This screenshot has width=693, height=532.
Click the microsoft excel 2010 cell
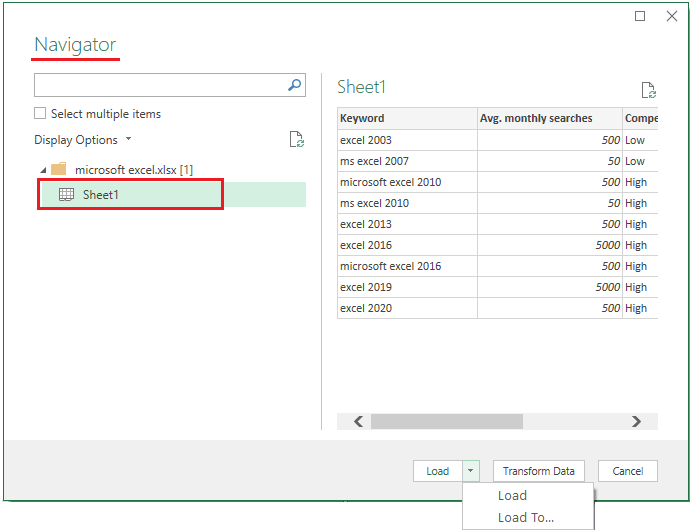point(407,182)
